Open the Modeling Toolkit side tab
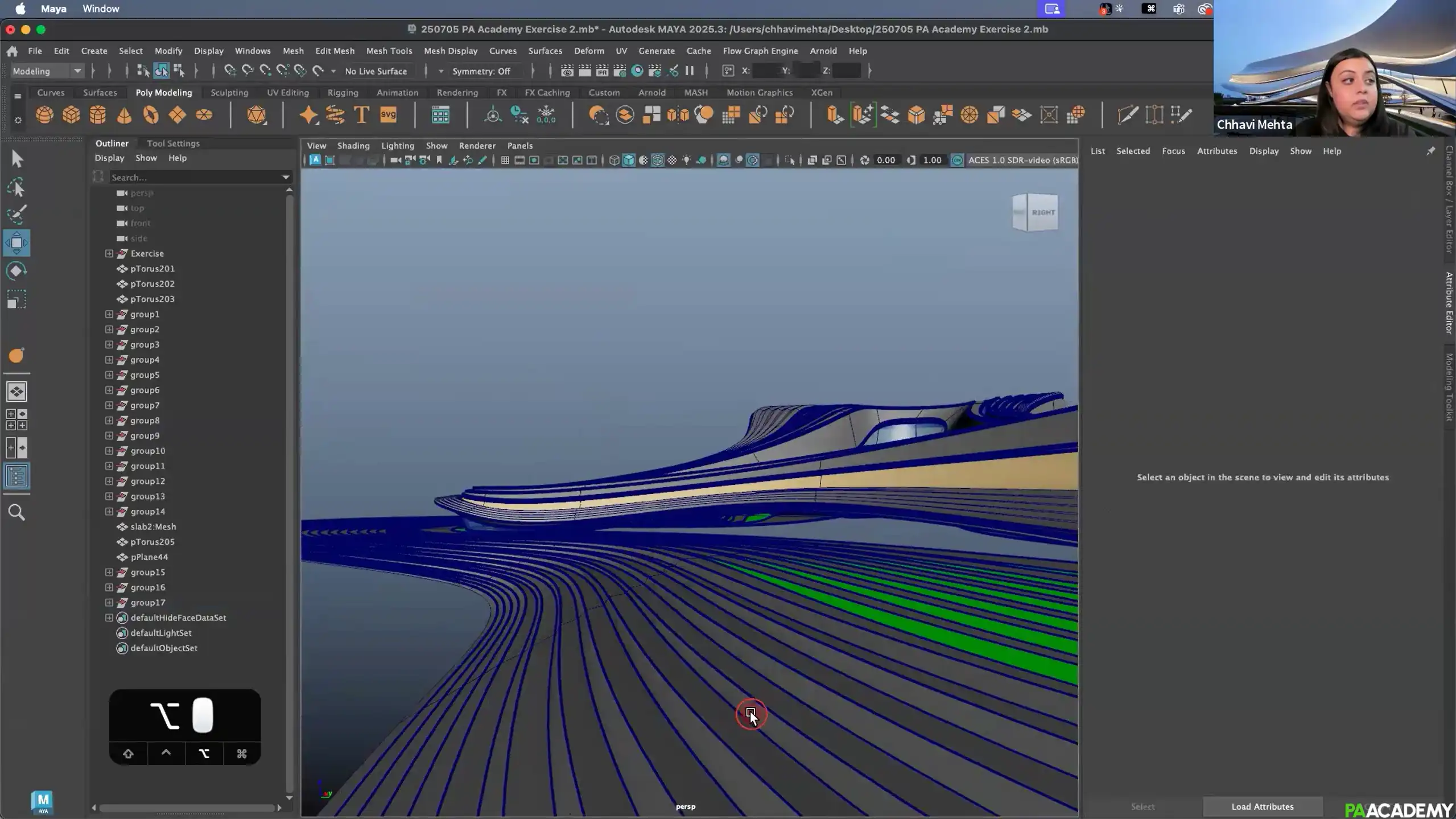Screen dimensions: 1456x819 point(1449,387)
